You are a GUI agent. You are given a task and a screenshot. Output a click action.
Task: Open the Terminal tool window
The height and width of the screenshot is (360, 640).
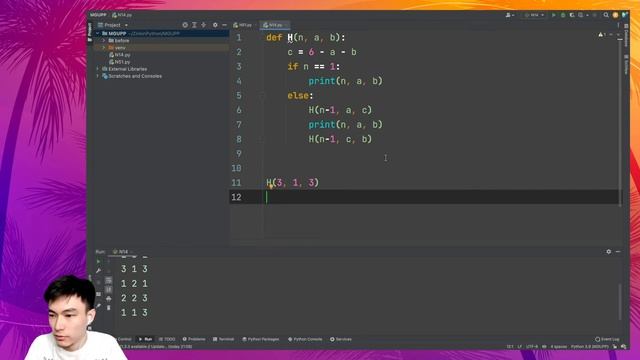pyautogui.click(x=223, y=339)
